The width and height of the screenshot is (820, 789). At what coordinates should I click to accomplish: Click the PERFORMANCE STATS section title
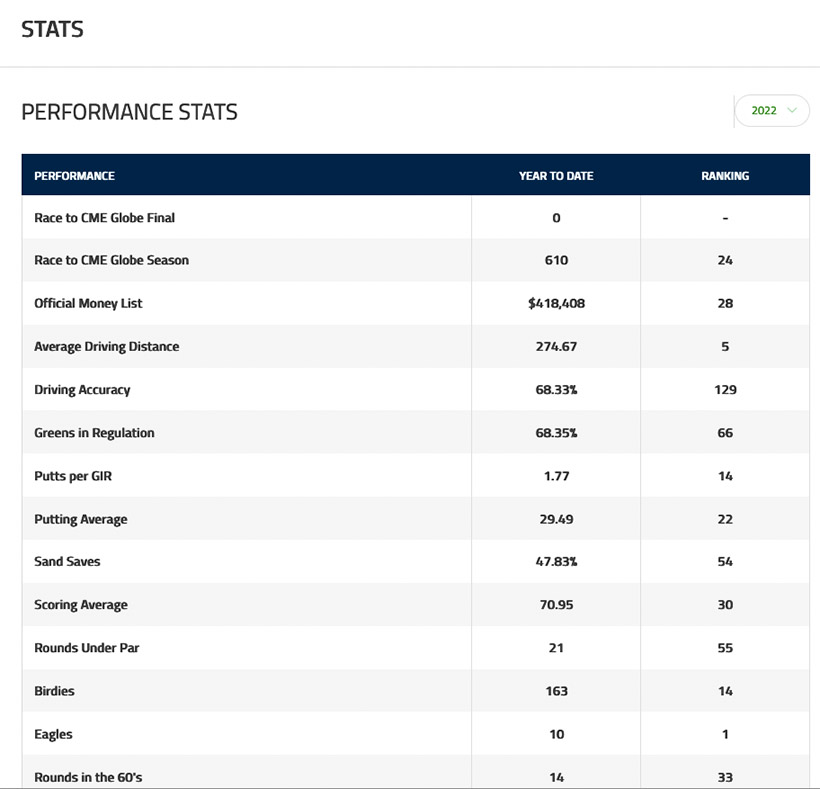click(129, 112)
